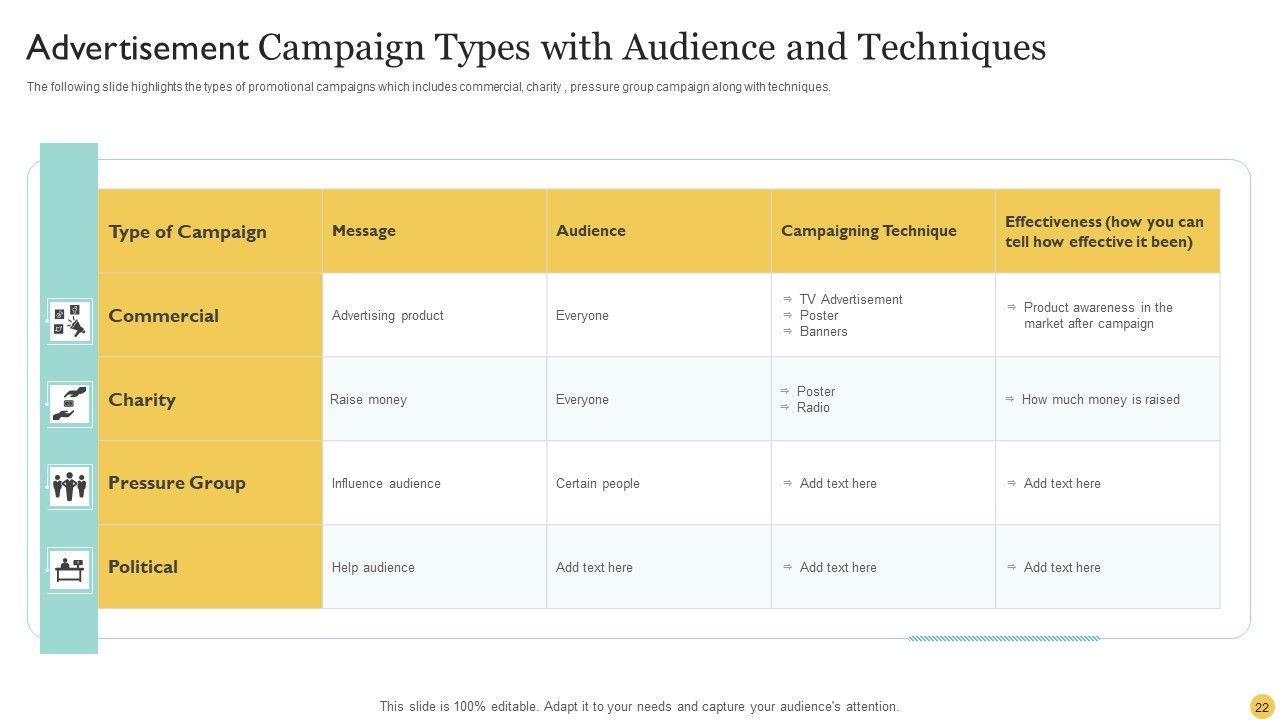This screenshot has width=1280, height=720.
Task: Select the 'Political' row label
Action: (x=143, y=567)
